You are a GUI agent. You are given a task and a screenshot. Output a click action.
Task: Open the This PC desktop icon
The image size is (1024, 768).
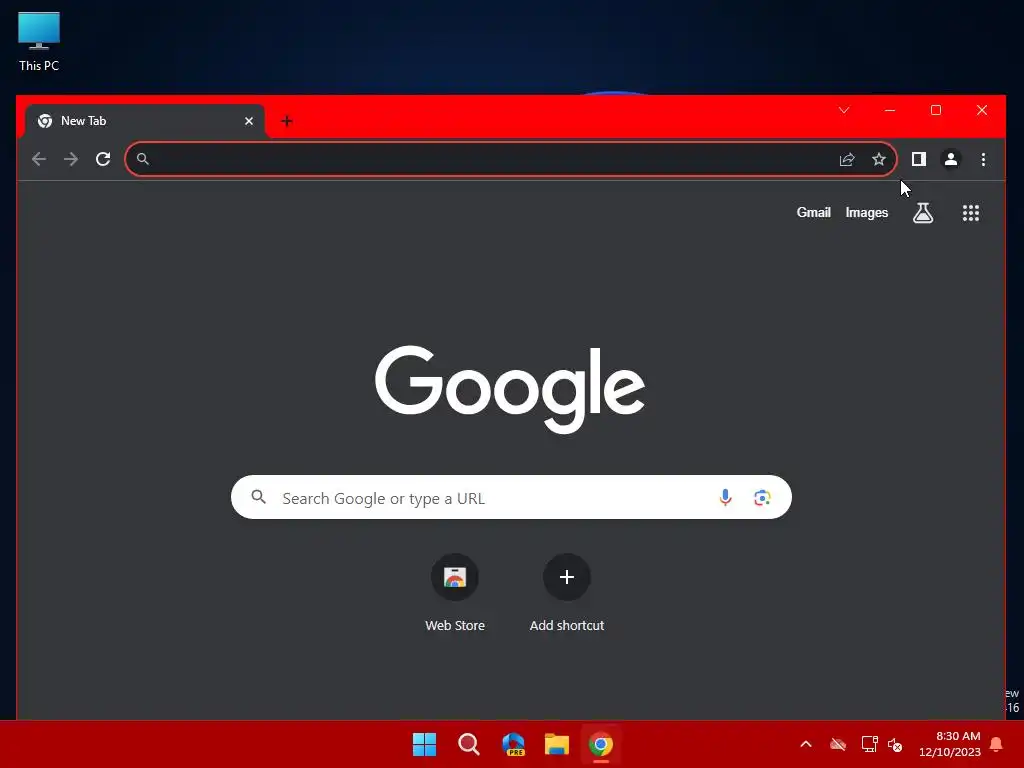[39, 41]
